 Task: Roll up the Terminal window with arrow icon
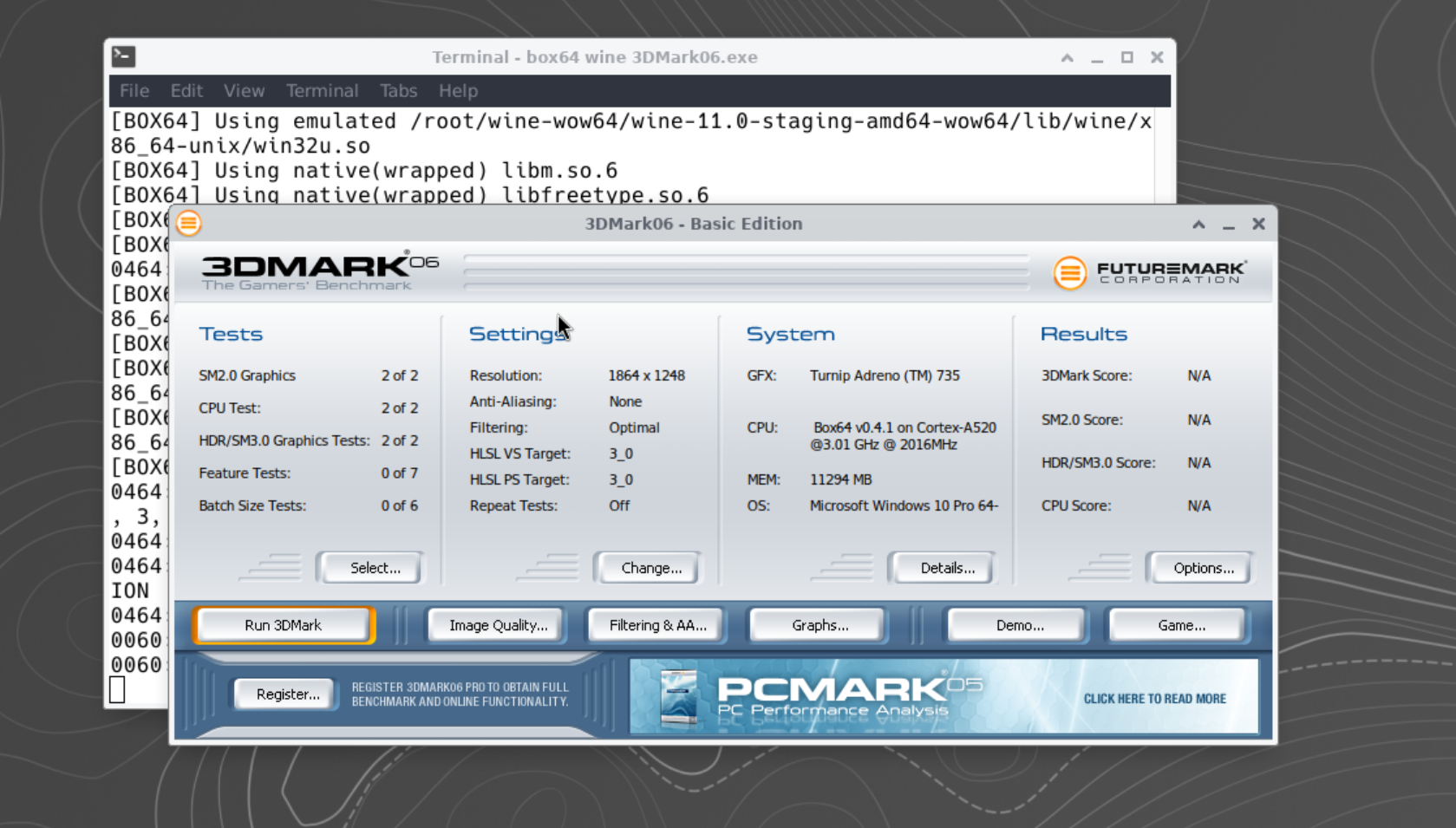1067,58
